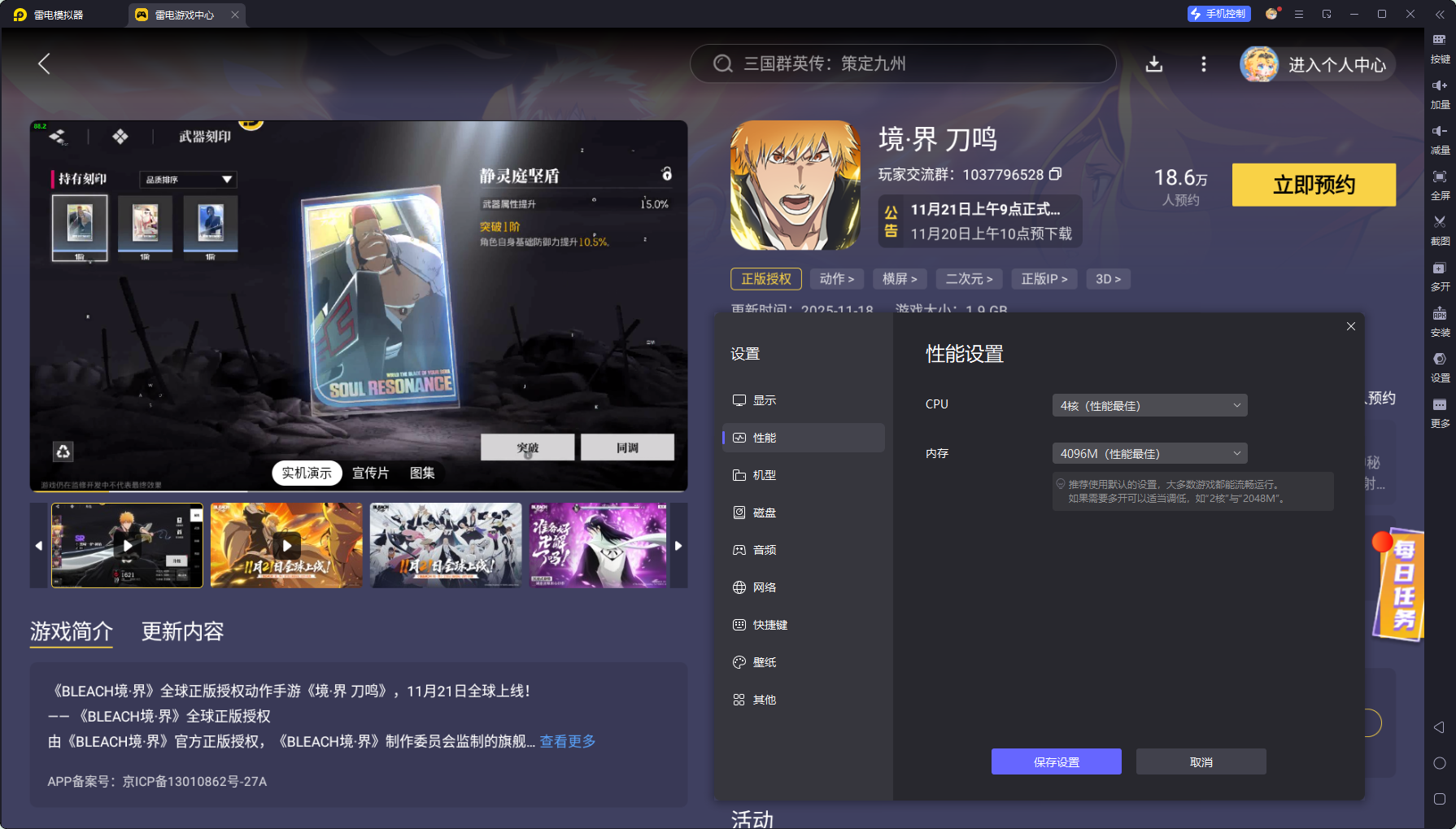Play the first gameplay video thumbnail

(x=127, y=545)
